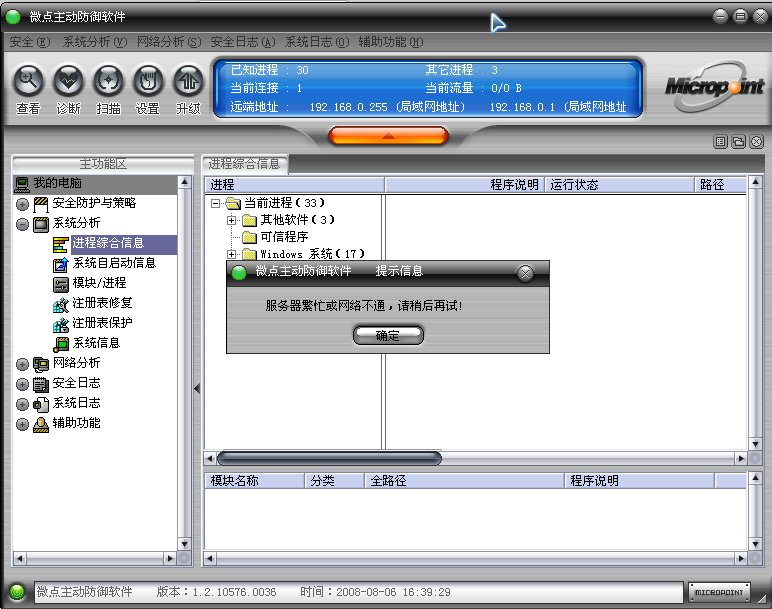This screenshot has width=772, height=609.
Task: Click the process list horizontal scrollbar
Action: [x=330, y=458]
